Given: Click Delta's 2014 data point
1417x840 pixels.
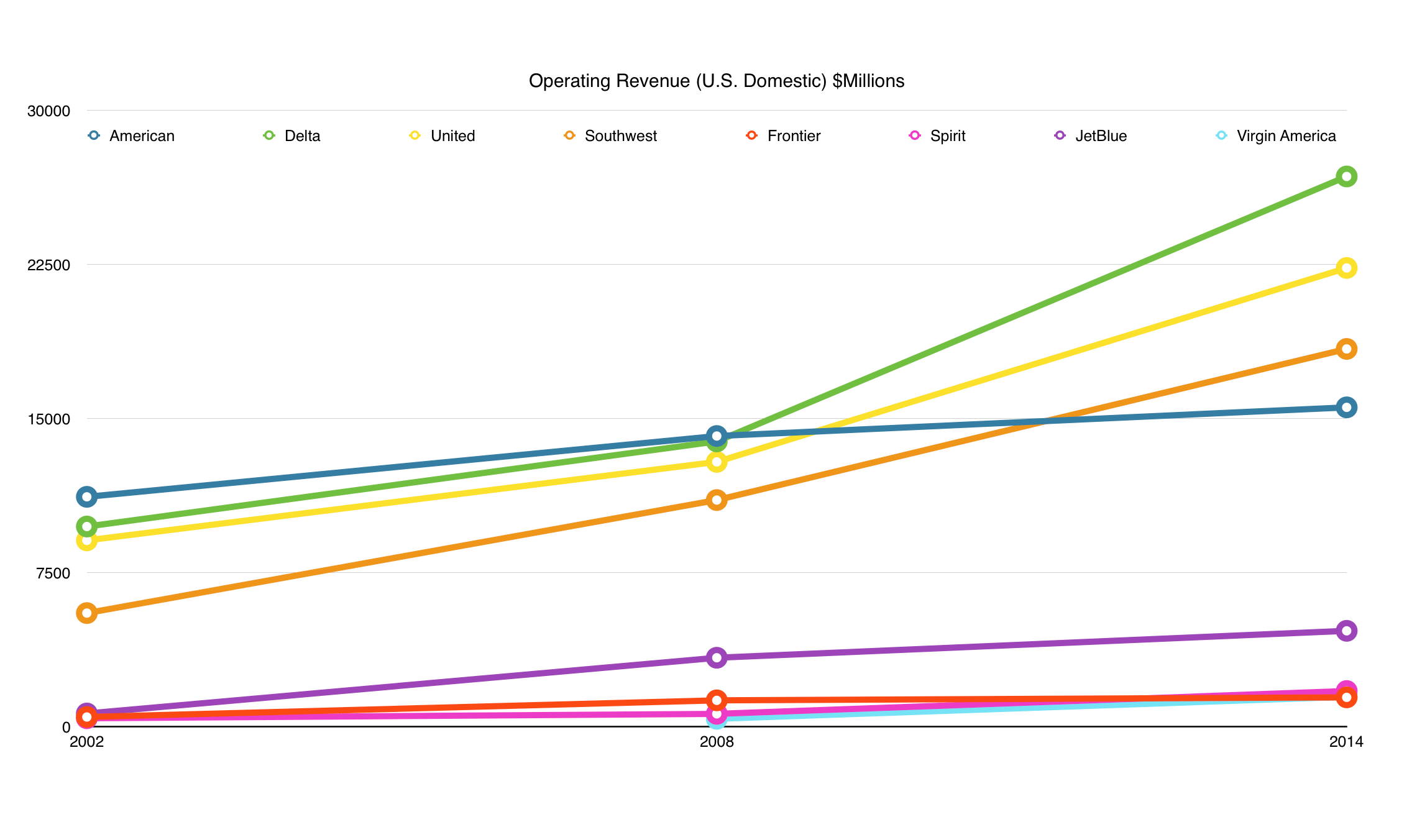Looking at the screenshot, I should click(x=1346, y=177).
